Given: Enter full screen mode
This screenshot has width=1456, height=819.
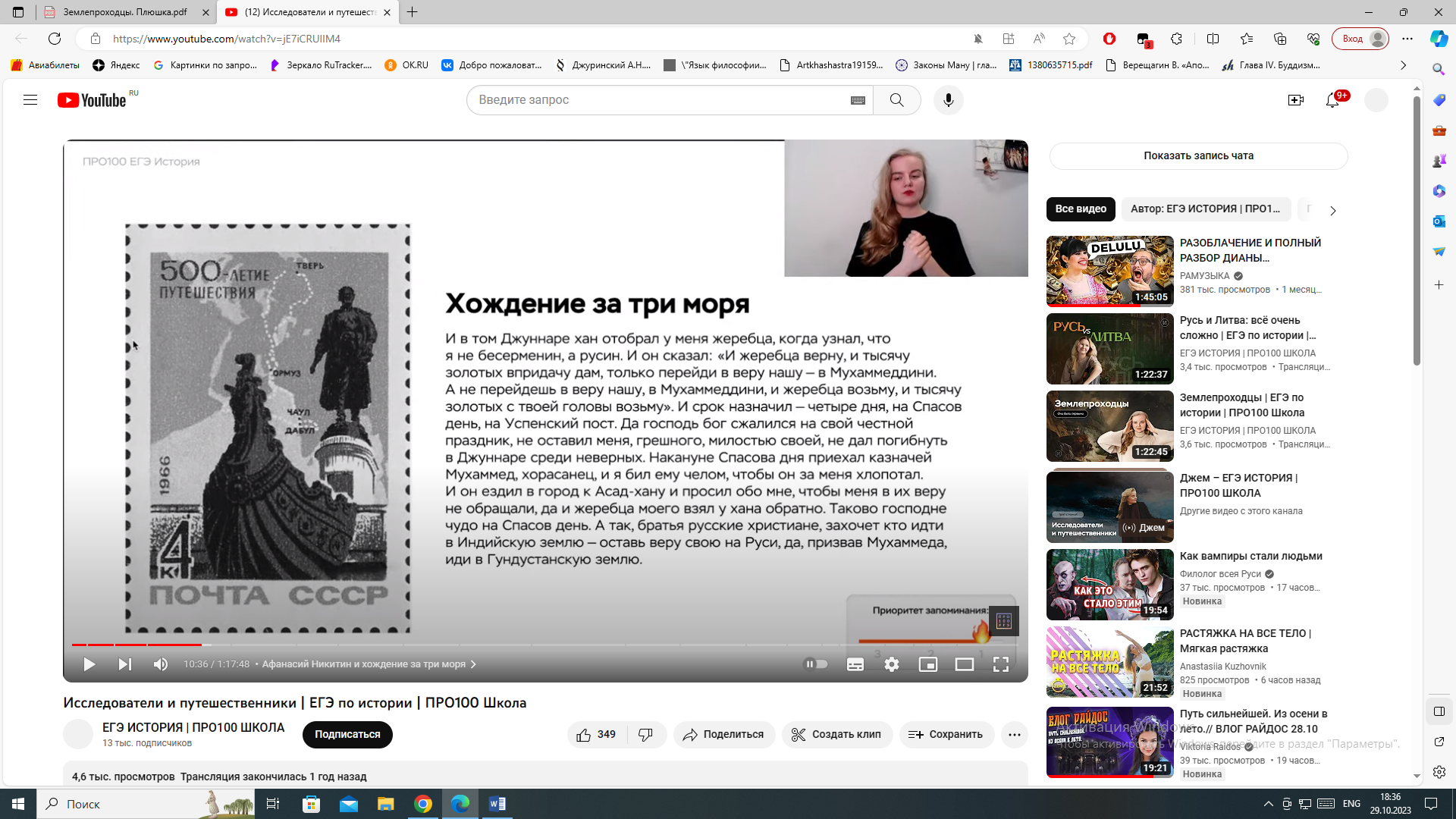Looking at the screenshot, I should (x=1001, y=664).
